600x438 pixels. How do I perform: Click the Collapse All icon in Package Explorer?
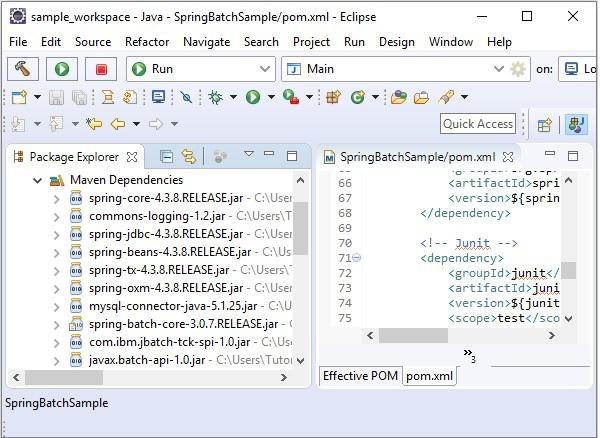click(x=166, y=156)
